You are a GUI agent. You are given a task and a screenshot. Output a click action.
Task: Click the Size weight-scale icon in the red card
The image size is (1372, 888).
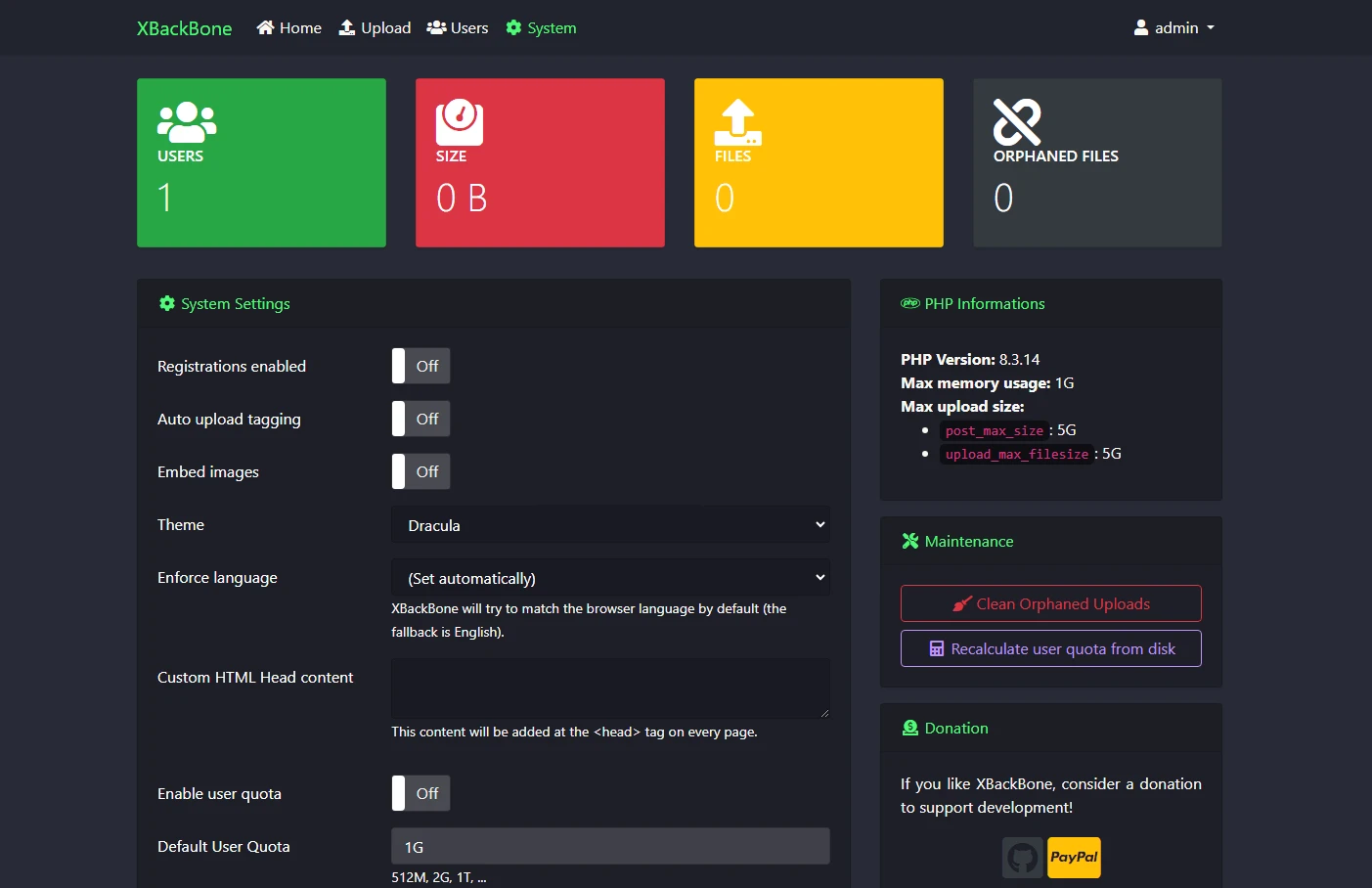460,122
